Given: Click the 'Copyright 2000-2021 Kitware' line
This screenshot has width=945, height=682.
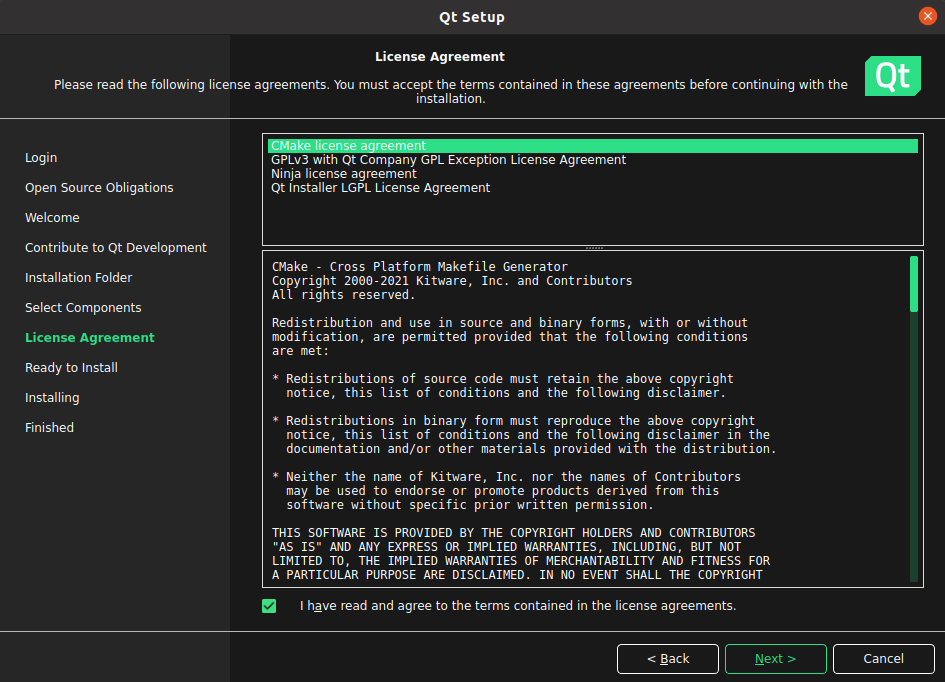Looking at the screenshot, I should [x=452, y=281].
